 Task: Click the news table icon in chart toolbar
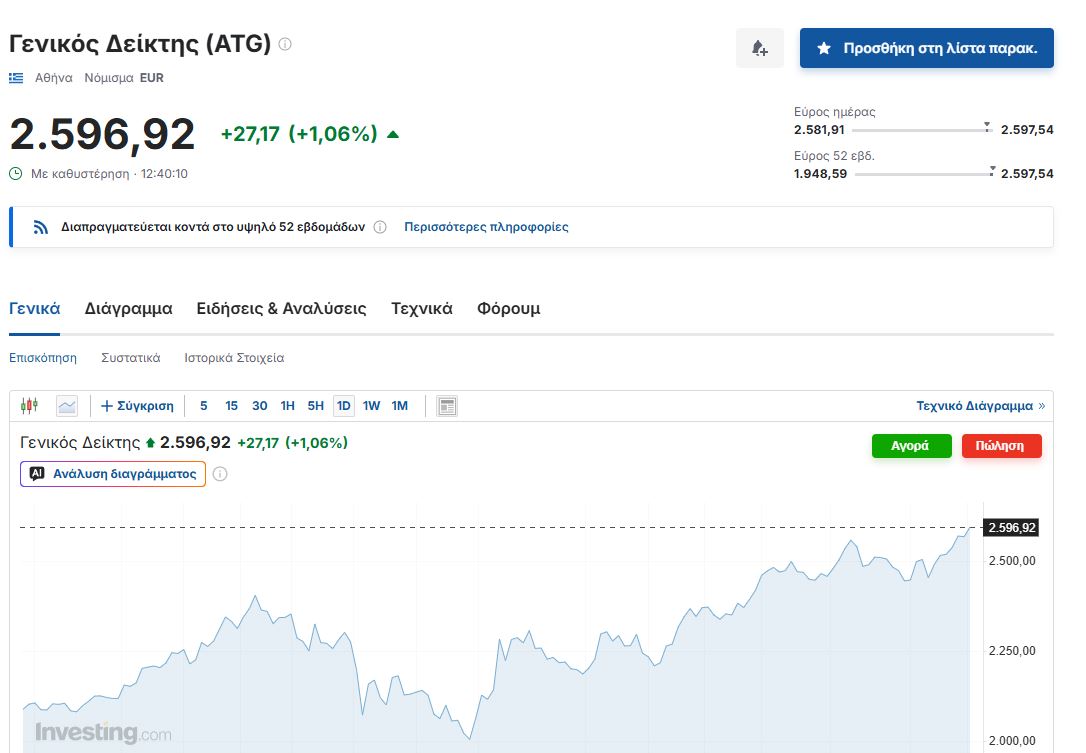click(447, 406)
